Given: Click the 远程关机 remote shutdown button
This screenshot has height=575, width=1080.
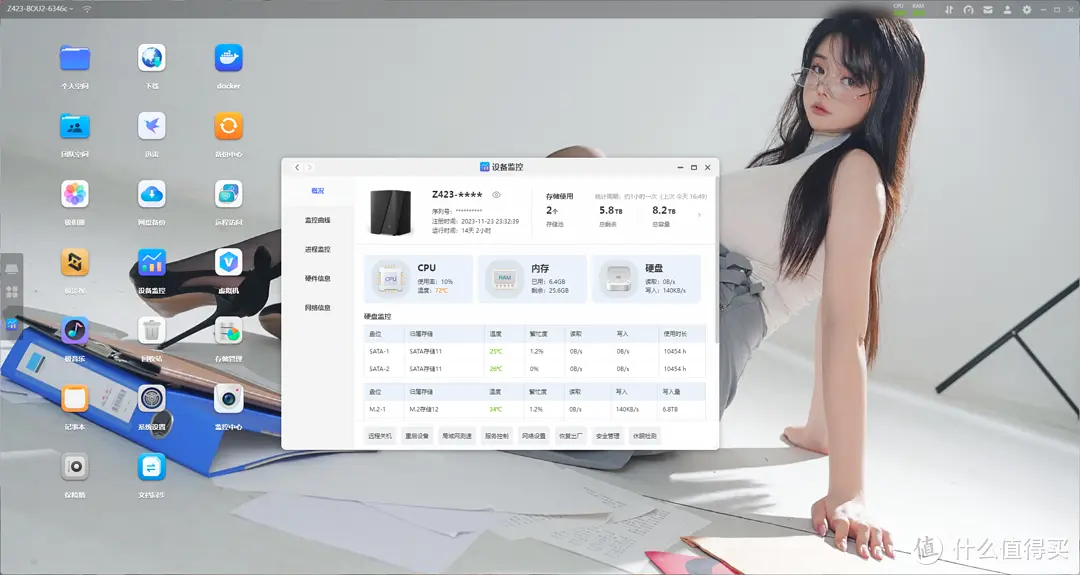Looking at the screenshot, I should [x=380, y=436].
